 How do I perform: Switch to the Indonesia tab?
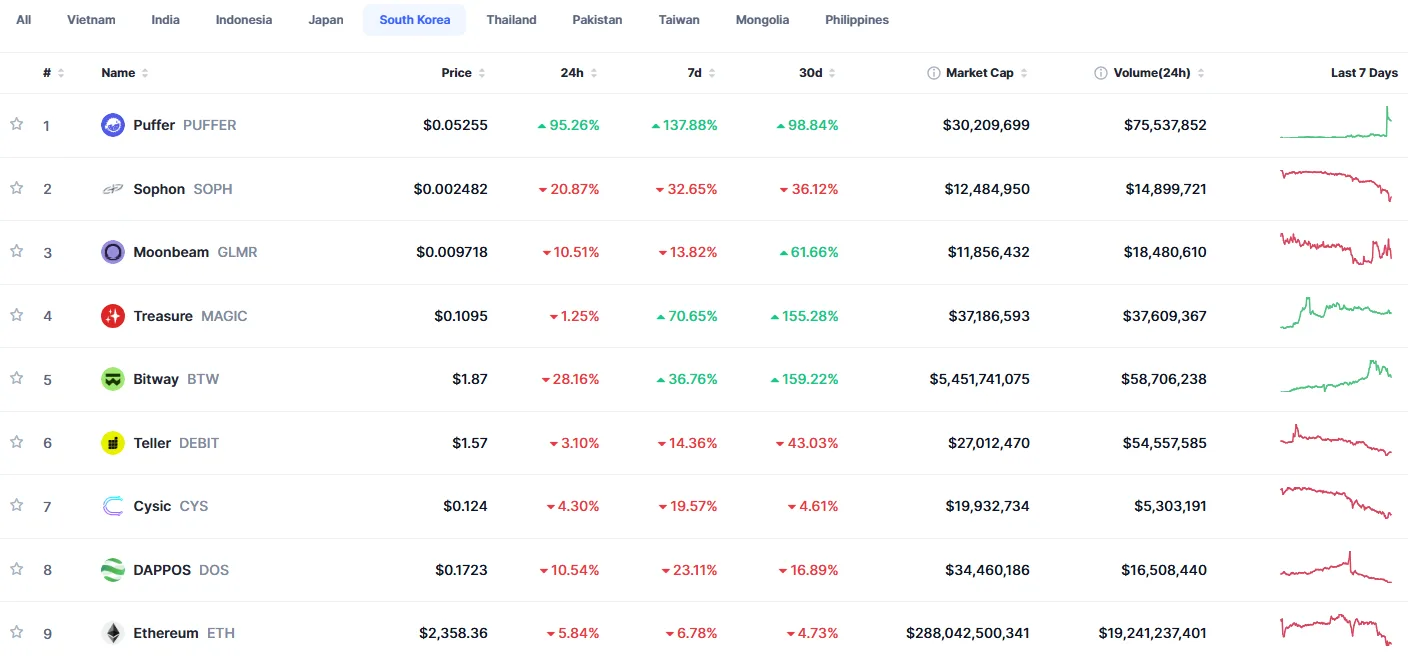(x=244, y=20)
